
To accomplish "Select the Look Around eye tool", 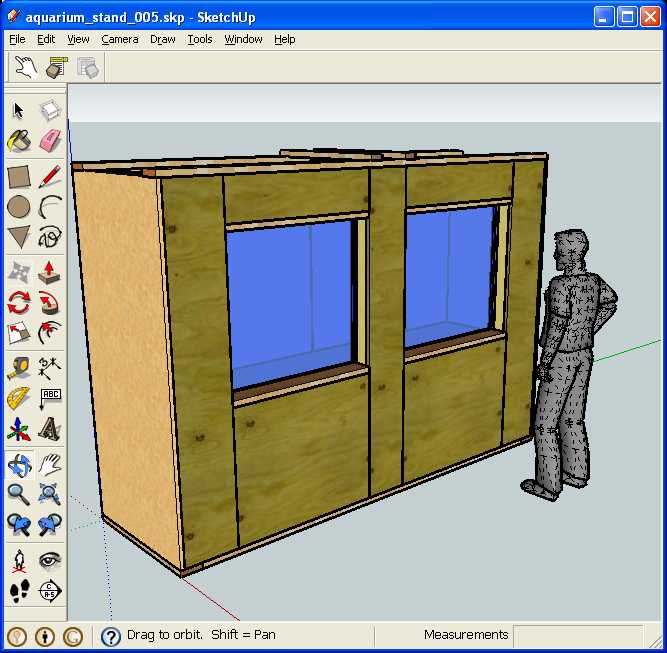I will (50, 560).
